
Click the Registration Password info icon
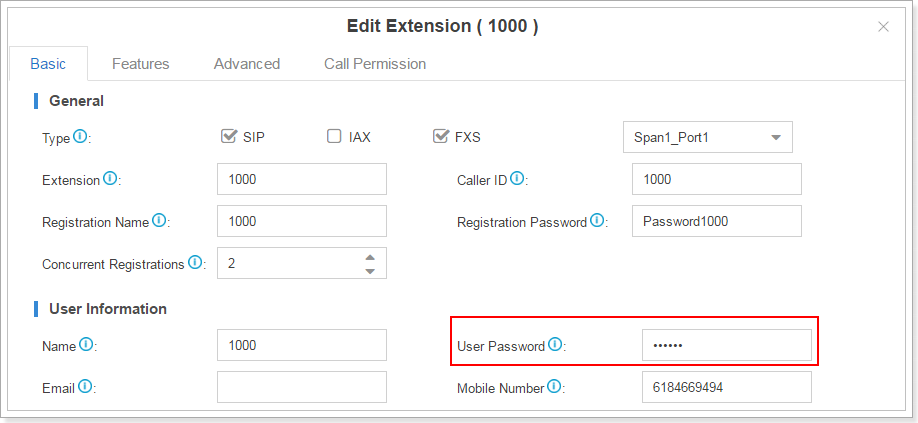click(597, 221)
